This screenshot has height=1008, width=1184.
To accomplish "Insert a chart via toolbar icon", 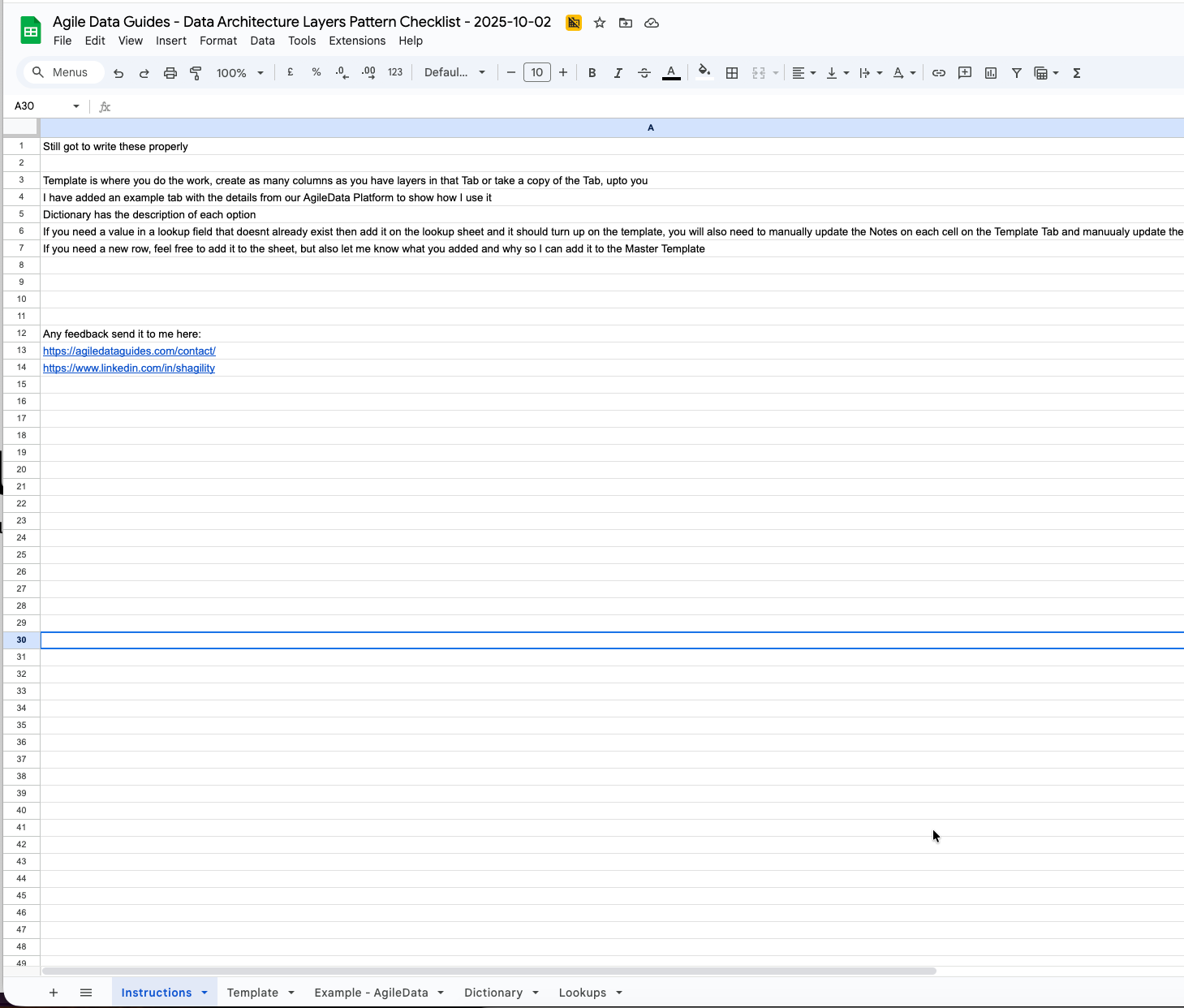I will coord(991,73).
